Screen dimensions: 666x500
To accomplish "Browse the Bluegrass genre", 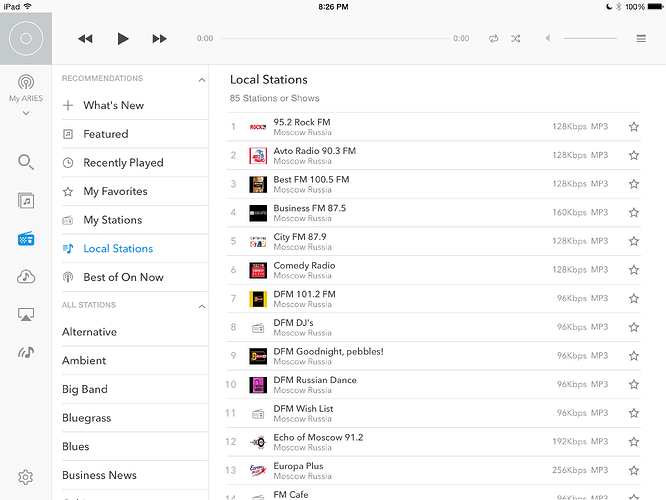I will point(135,418).
